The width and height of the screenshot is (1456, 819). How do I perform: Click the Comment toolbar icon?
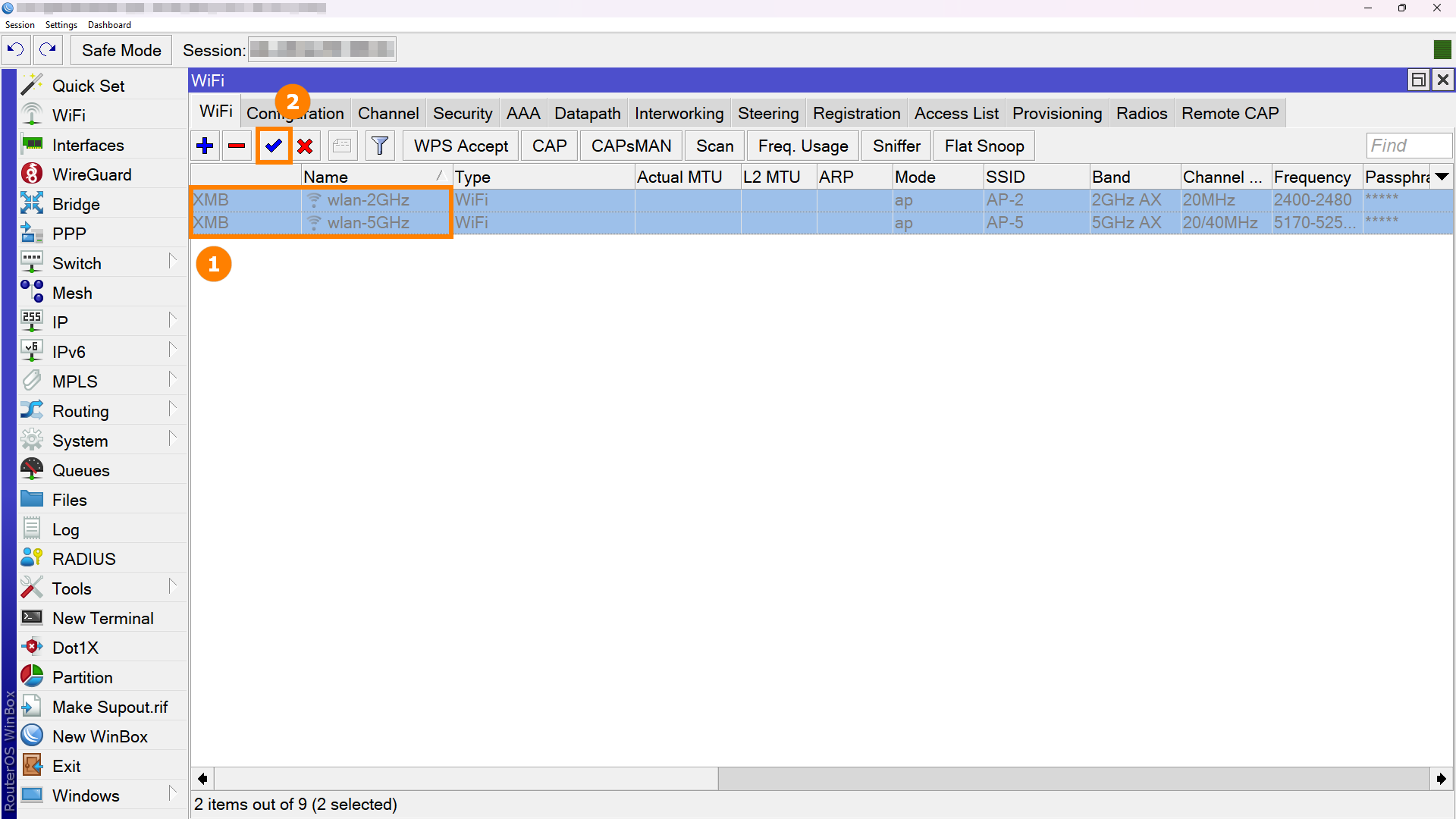[342, 146]
